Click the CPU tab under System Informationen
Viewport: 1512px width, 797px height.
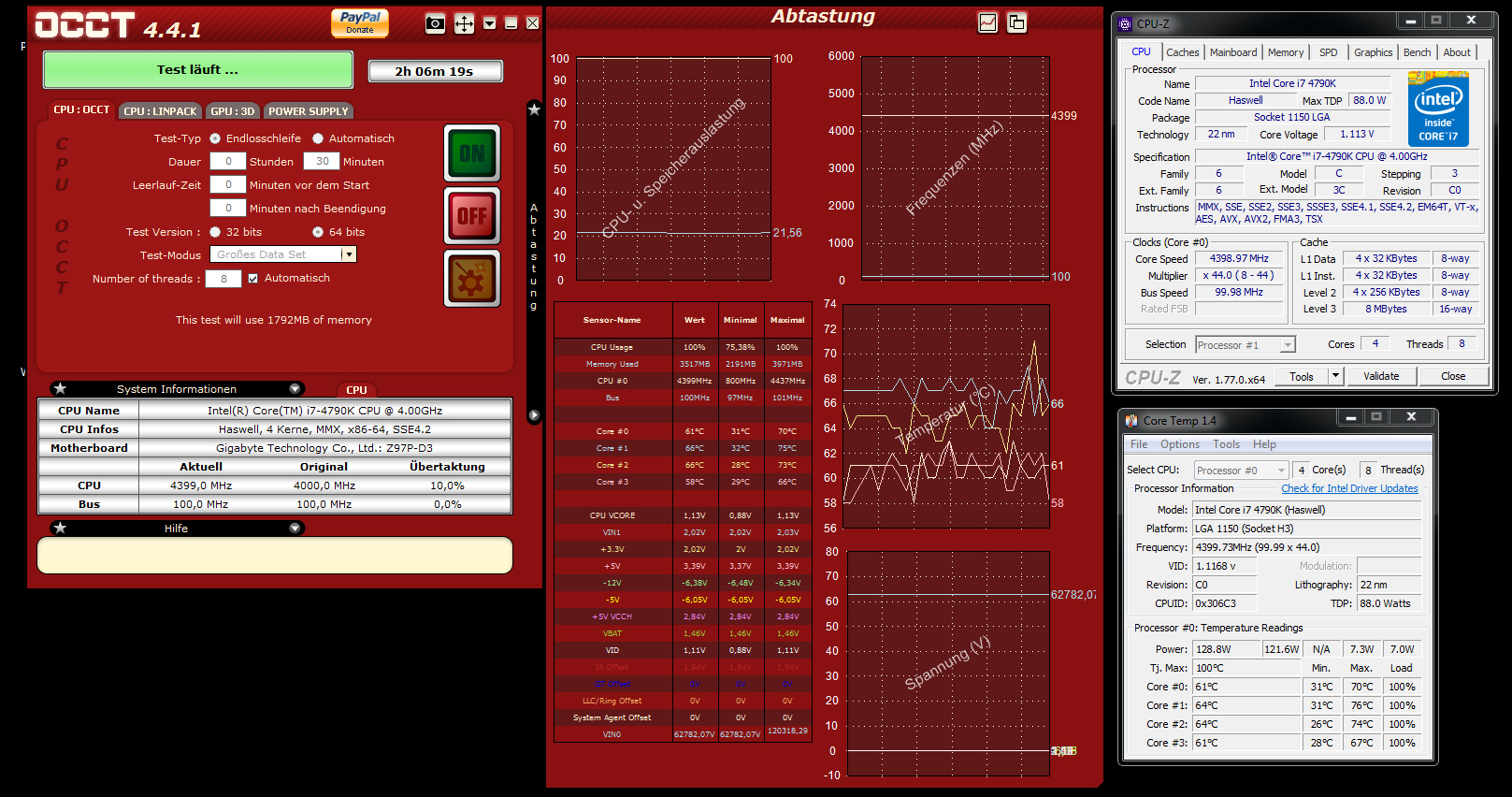tap(356, 390)
